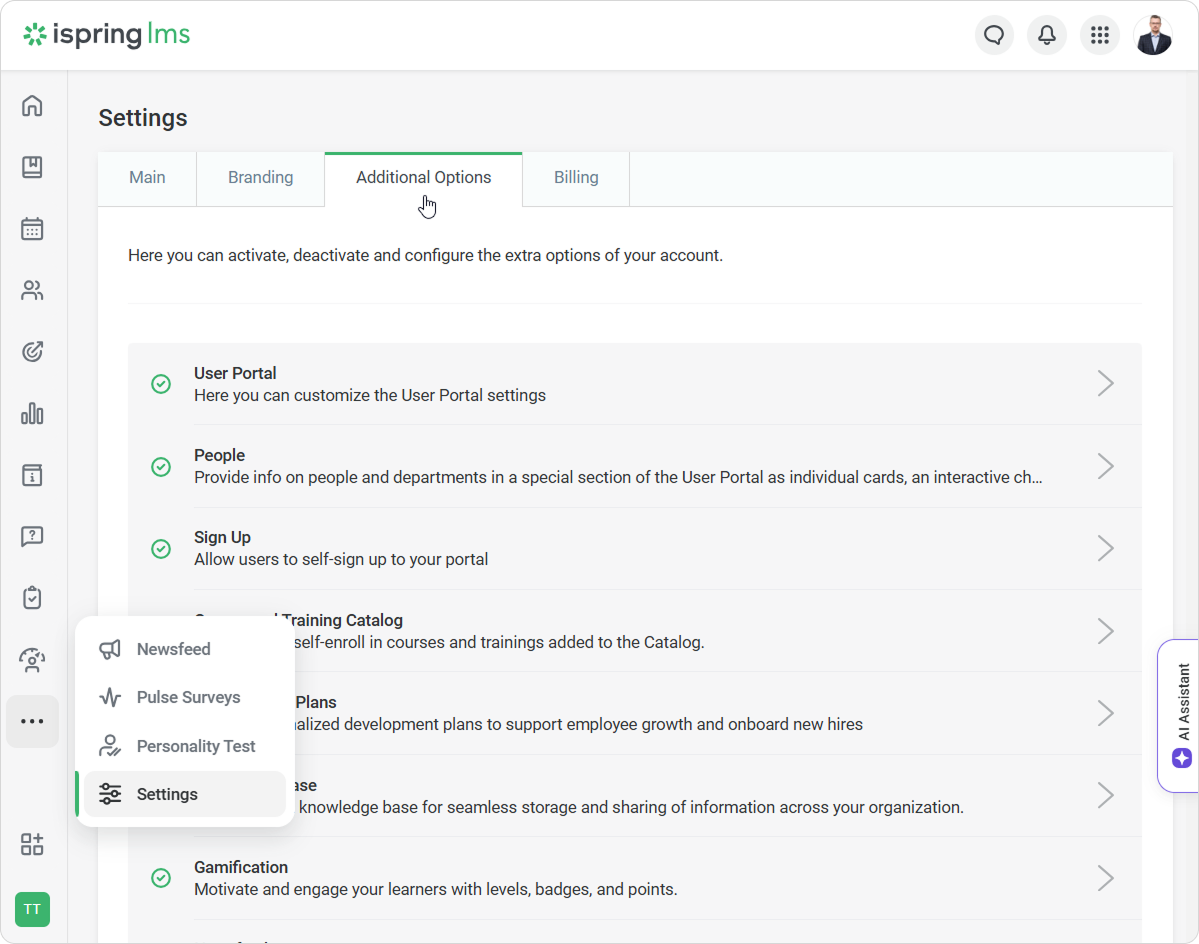The image size is (1199, 944).
Task: Expand the Gamification option chevron
Action: click(1105, 878)
